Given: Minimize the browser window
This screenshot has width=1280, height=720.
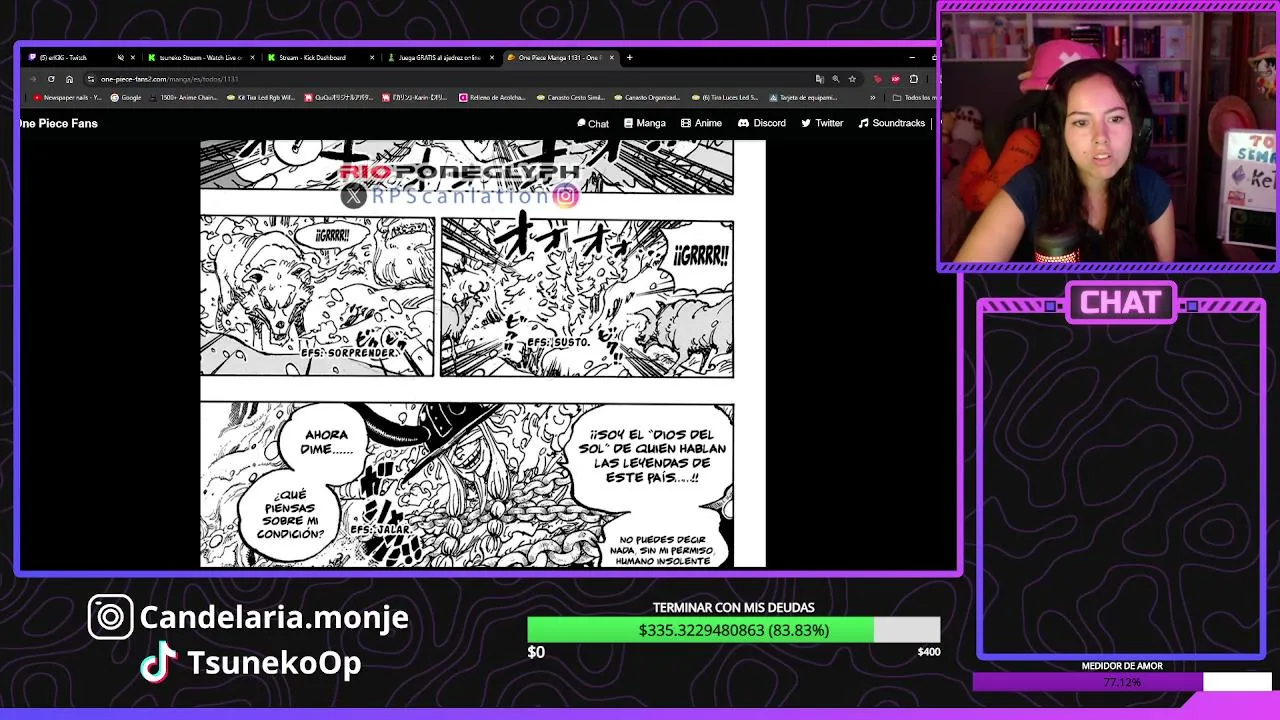Looking at the screenshot, I should pos(912,57).
